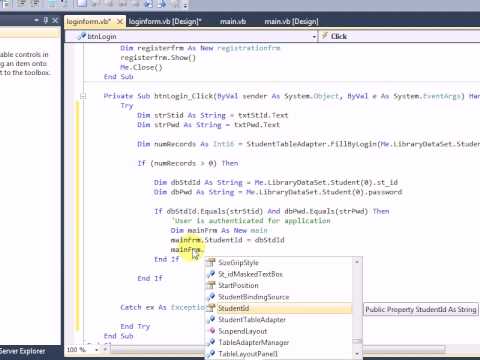Pin the Toolbox panel with auto-hide icon
Image resolution: width=480 pixels, height=360 pixels.
pyautogui.click(x=46, y=21)
